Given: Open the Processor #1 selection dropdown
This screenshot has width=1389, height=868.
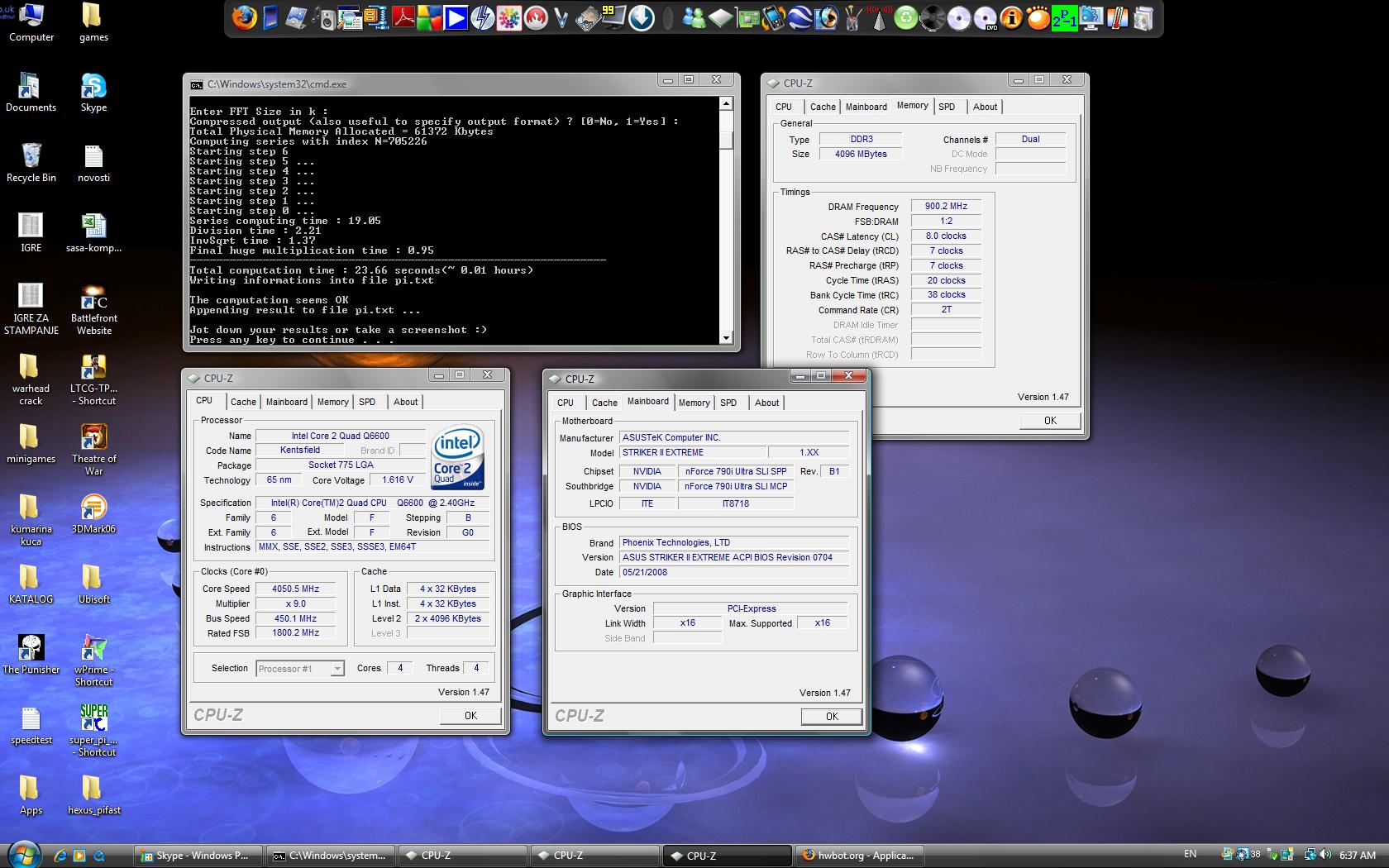Looking at the screenshot, I should (300, 668).
